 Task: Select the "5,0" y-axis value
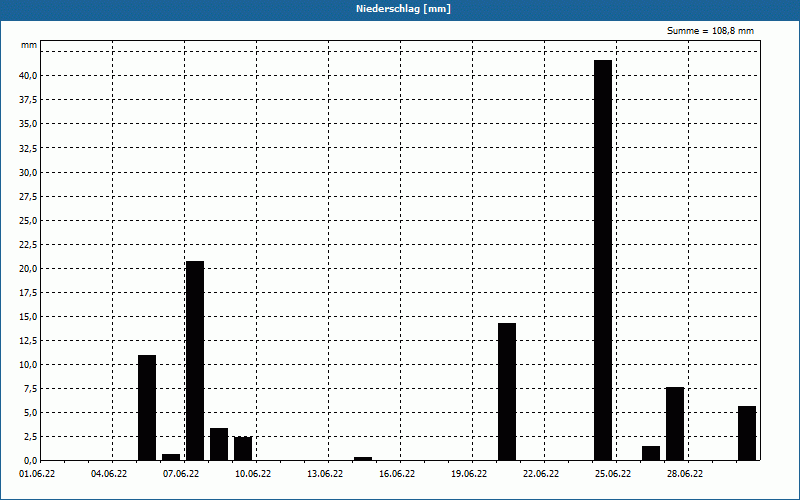click(30, 412)
